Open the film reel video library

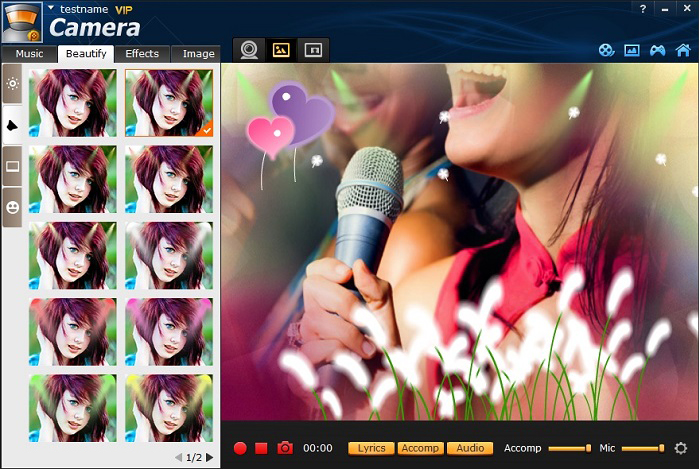pyautogui.click(x=606, y=50)
